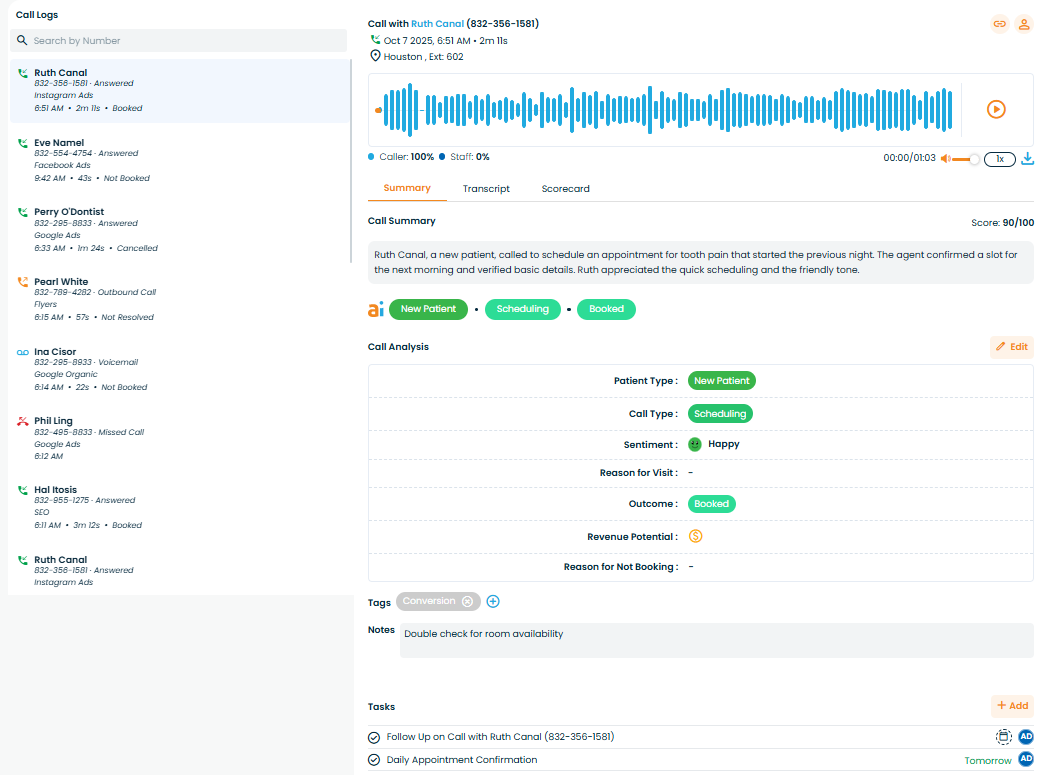Mark Follow Up on Call task complete
Viewport: 1045px width, 775px height.
(375, 737)
